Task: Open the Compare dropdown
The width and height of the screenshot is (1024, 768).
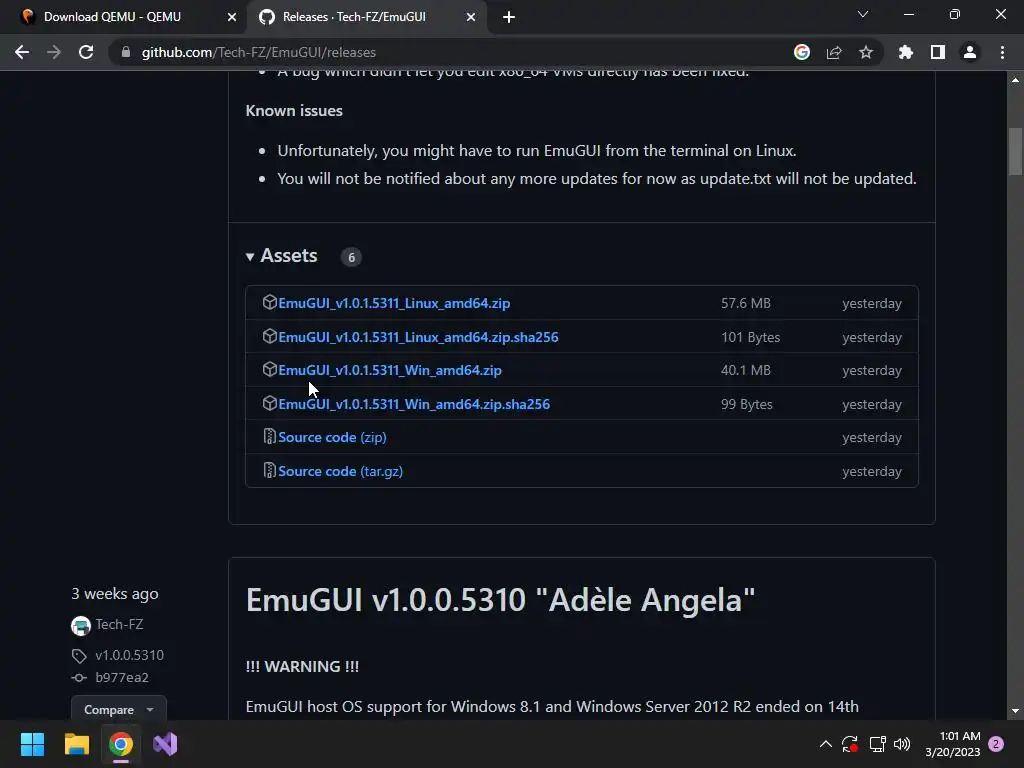Action: pyautogui.click(x=118, y=709)
